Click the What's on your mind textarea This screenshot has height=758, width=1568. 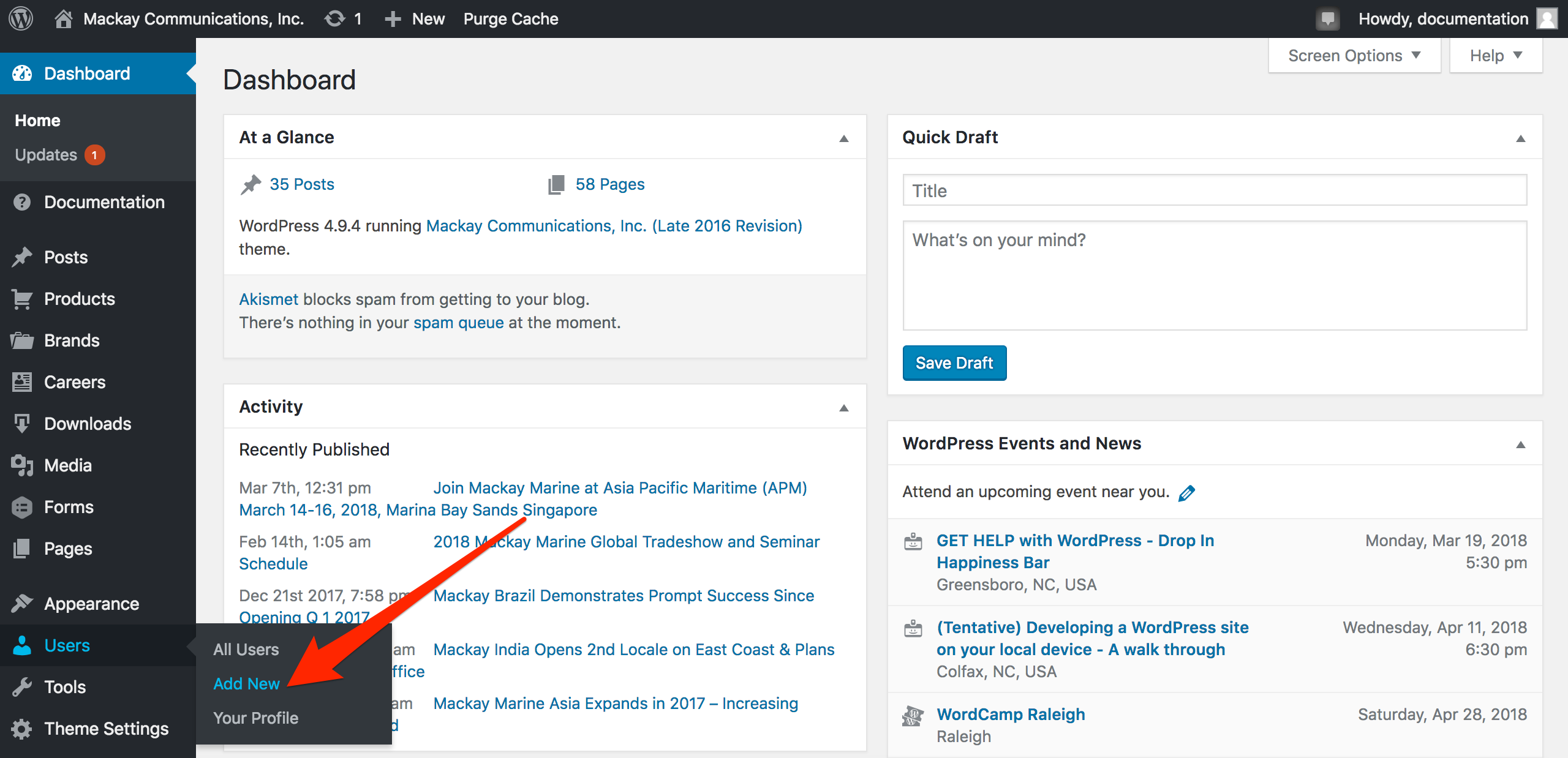coord(1215,276)
